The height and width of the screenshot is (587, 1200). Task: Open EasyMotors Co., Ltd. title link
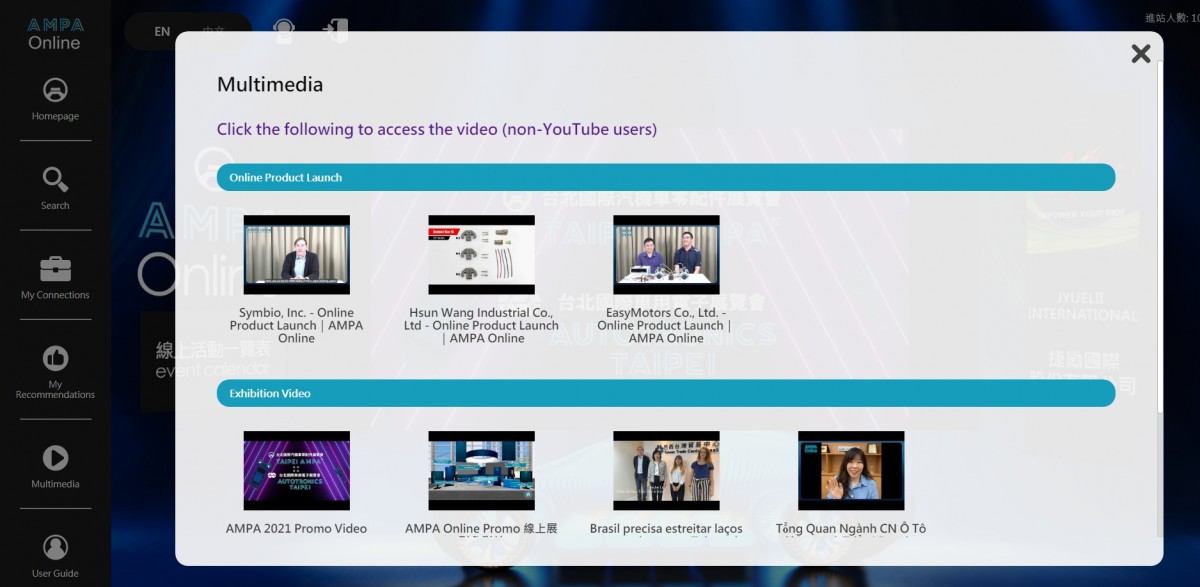(x=666, y=325)
